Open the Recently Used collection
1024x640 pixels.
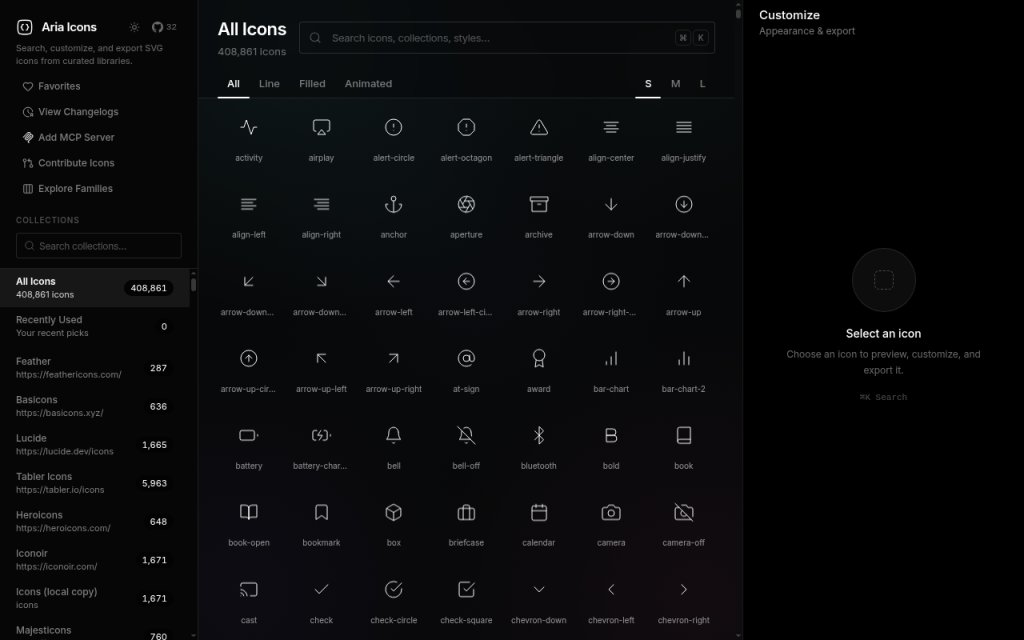point(95,326)
